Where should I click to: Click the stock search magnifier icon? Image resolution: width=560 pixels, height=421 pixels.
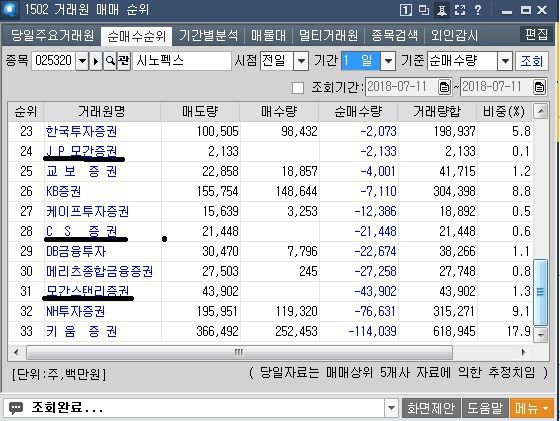click(x=110, y=61)
